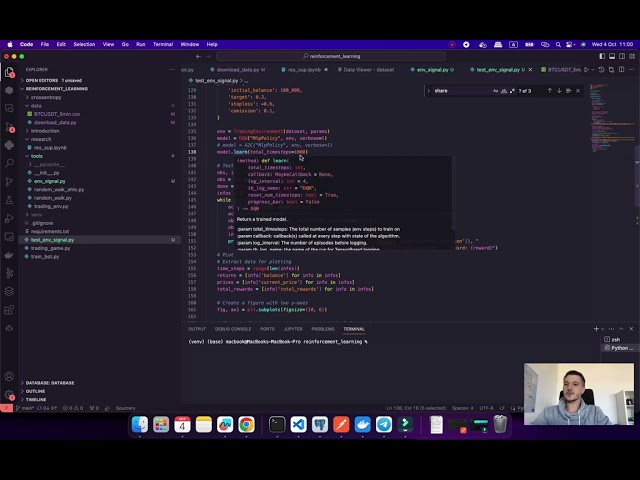This screenshot has height=480, width=640.
Task: Expand the Outline section
Action: pos(35,391)
